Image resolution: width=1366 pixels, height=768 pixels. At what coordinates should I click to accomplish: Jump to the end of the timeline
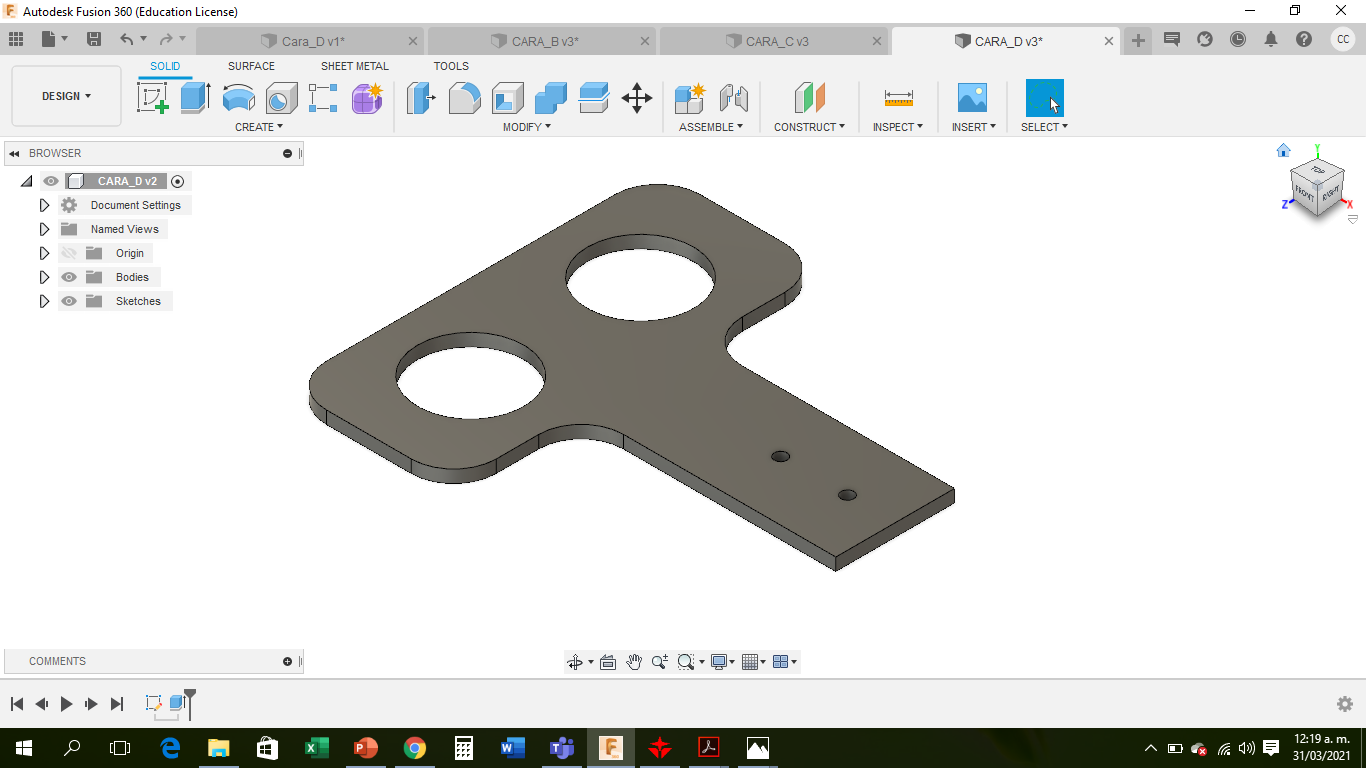tap(117, 704)
